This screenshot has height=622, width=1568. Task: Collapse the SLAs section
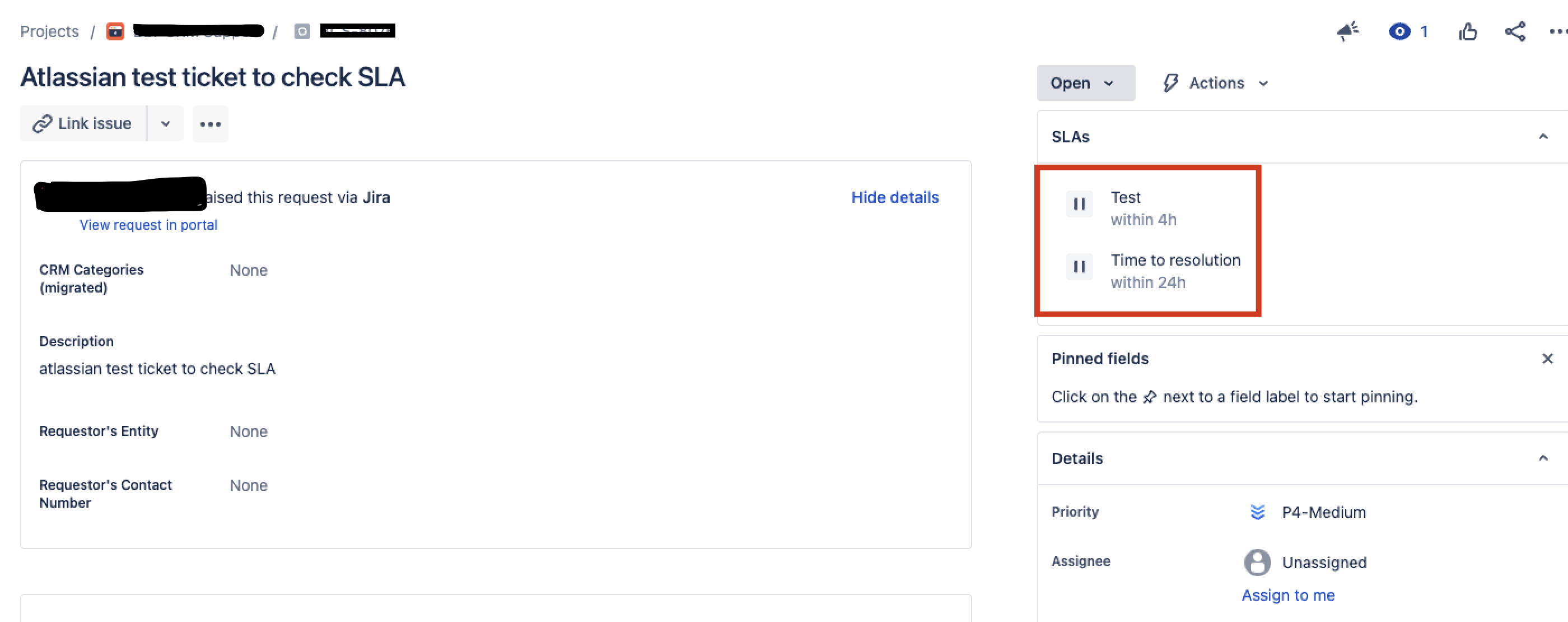click(1542, 137)
